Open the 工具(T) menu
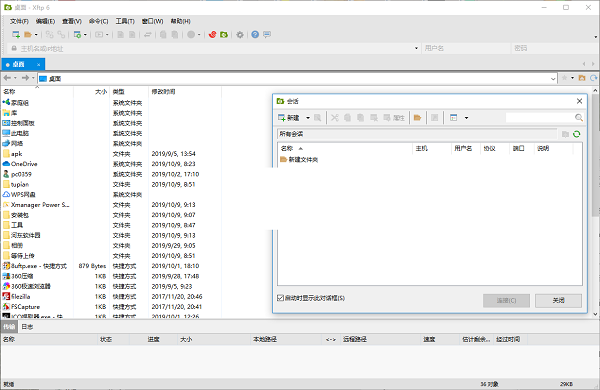Viewport: 600px width, 390px height. tap(125, 21)
